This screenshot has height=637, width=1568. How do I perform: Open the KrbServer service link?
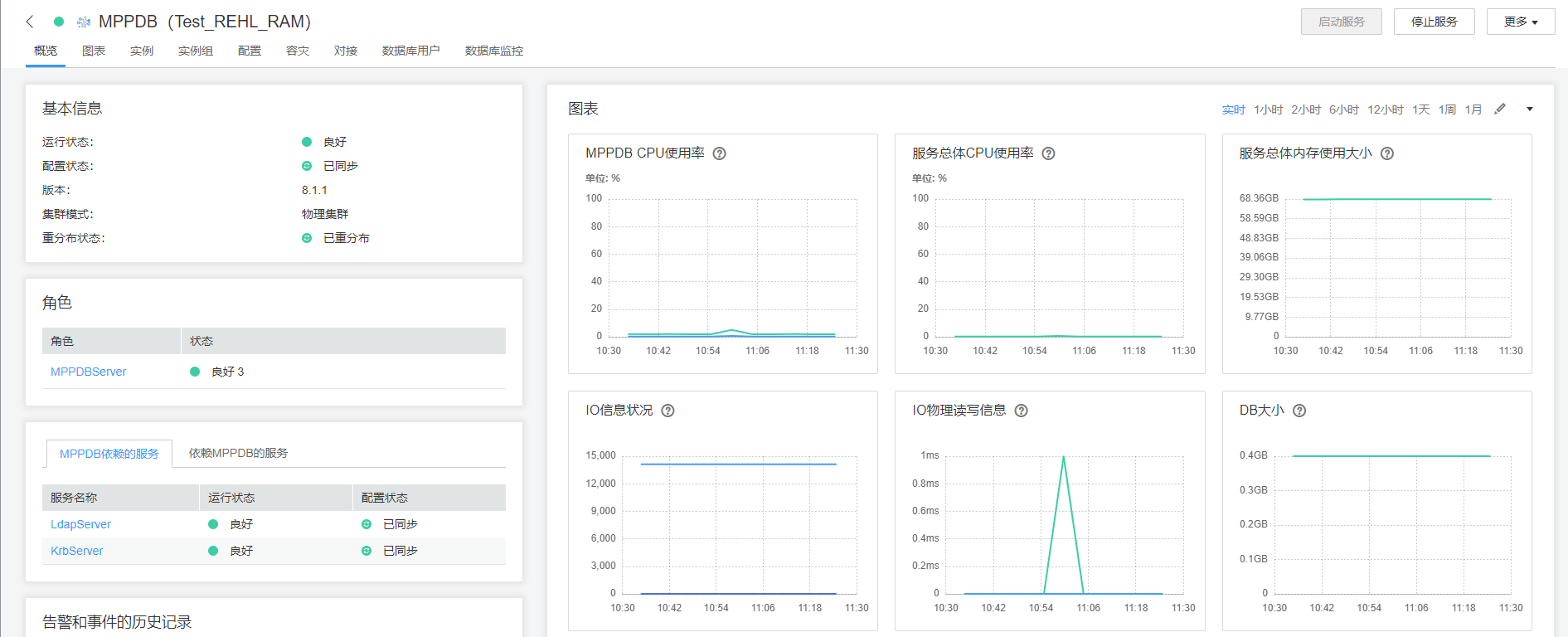coord(77,551)
